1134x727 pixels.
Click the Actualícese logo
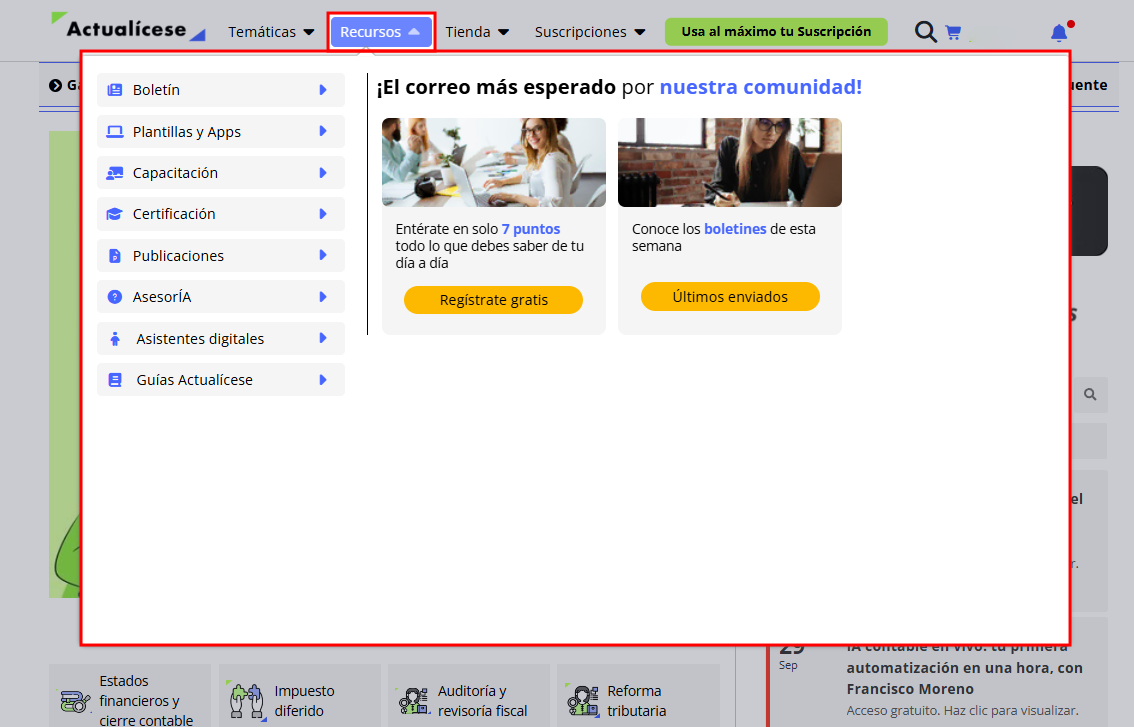tap(128, 29)
